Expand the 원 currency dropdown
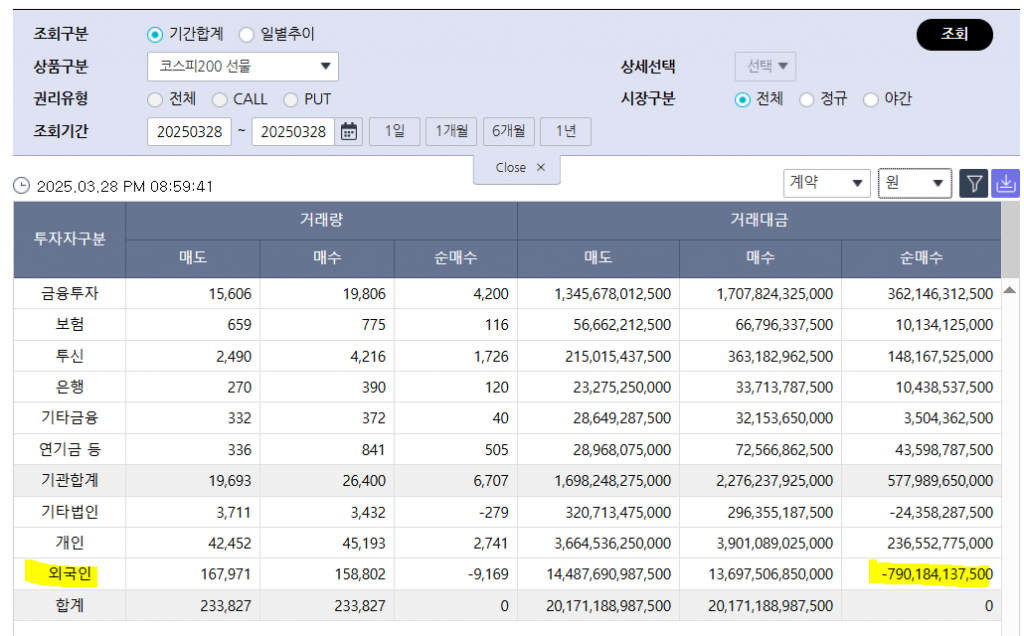This screenshot has width=1024, height=636. pyautogui.click(x=914, y=183)
